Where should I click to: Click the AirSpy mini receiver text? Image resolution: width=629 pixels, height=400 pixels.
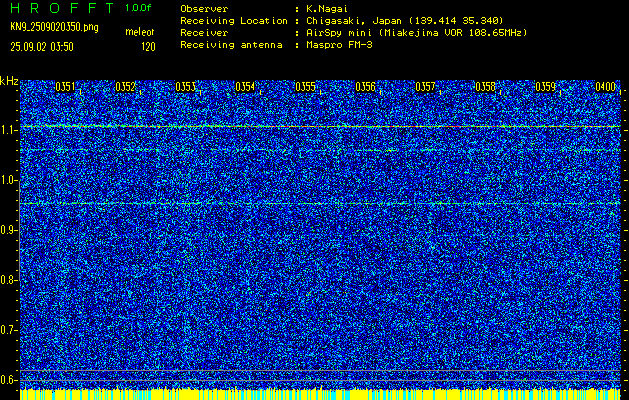click(x=416, y=33)
